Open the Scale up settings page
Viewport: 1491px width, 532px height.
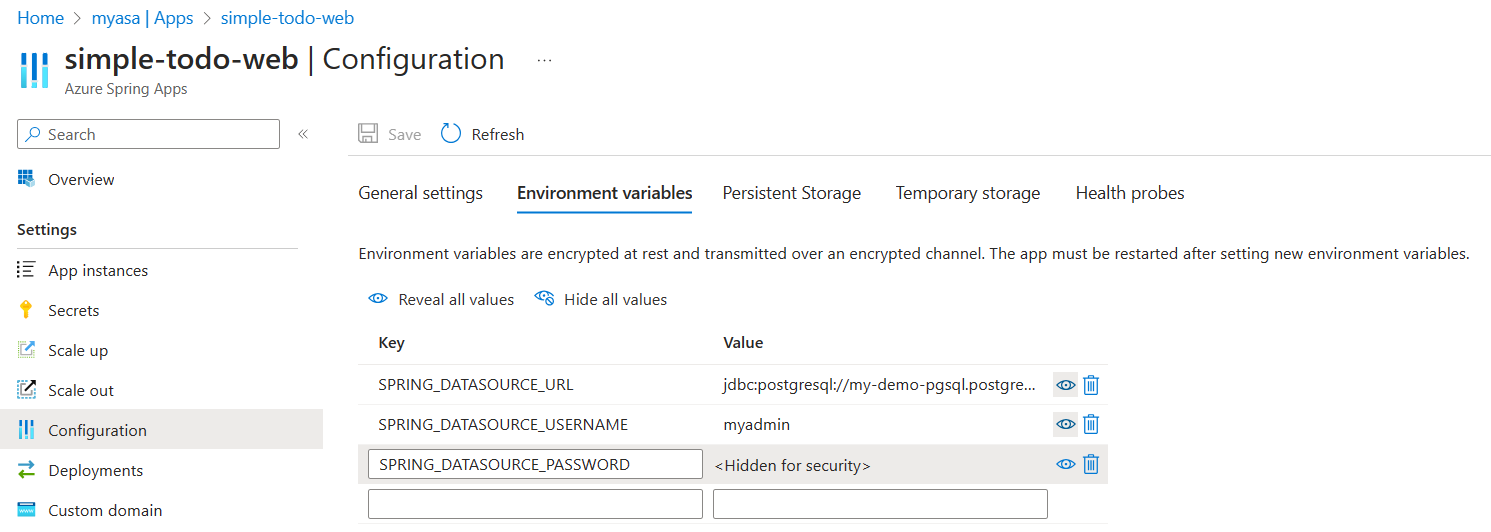[x=77, y=350]
